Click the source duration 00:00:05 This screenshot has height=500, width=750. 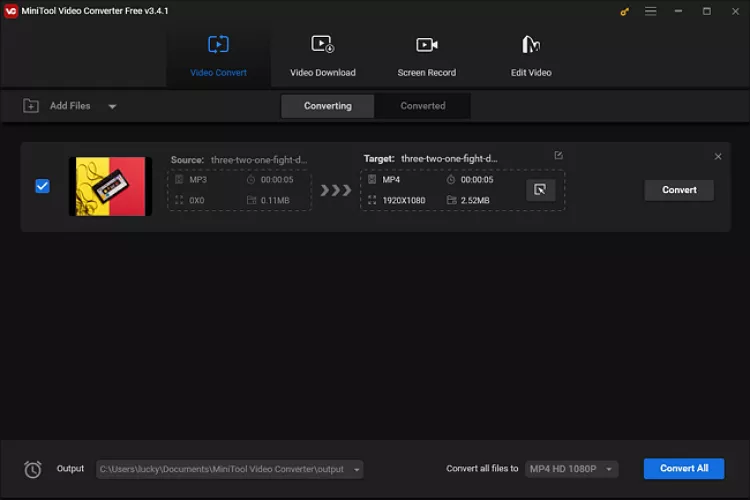point(277,179)
